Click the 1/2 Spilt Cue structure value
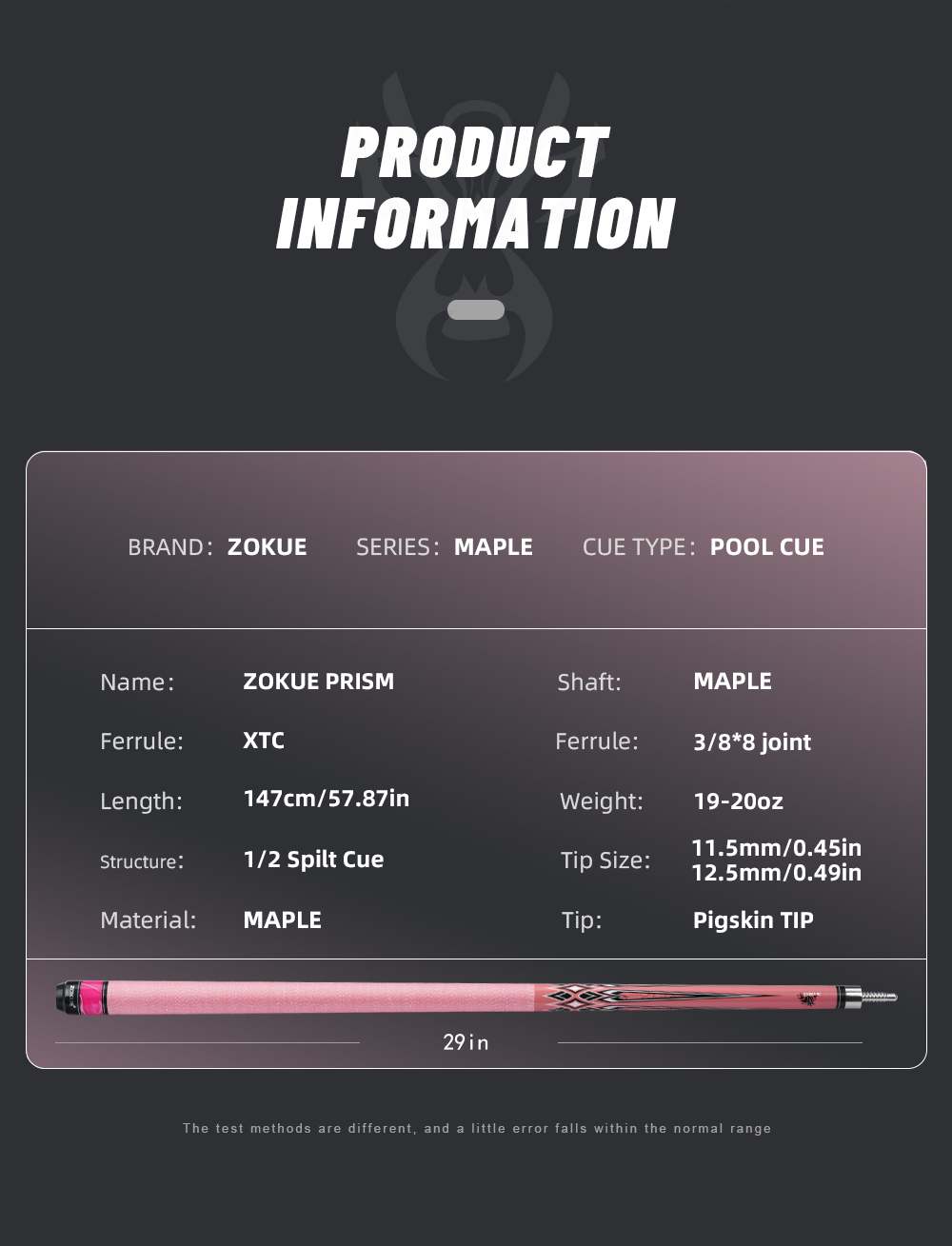This screenshot has width=952, height=1246. [x=313, y=860]
